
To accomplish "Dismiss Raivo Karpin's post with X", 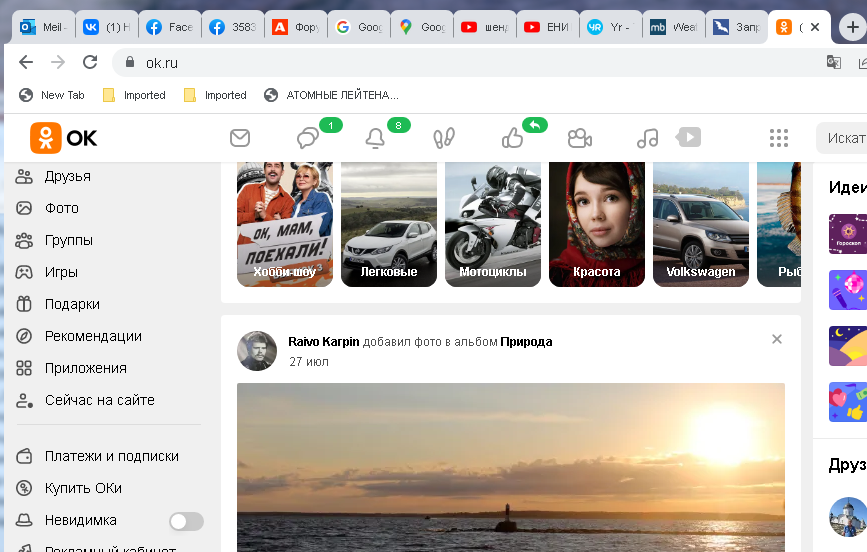I will point(777,339).
